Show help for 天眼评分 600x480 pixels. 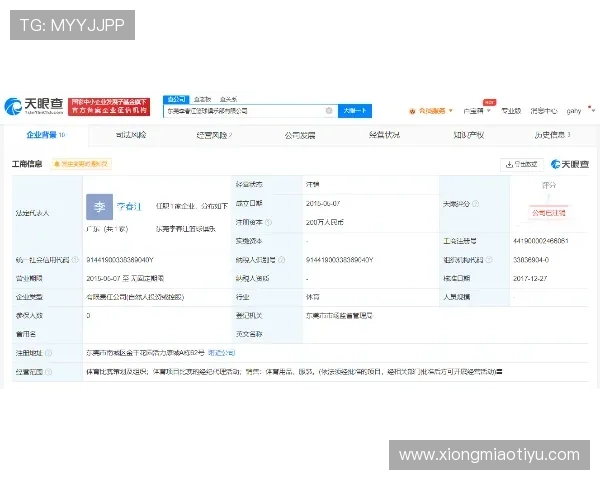(x=475, y=204)
